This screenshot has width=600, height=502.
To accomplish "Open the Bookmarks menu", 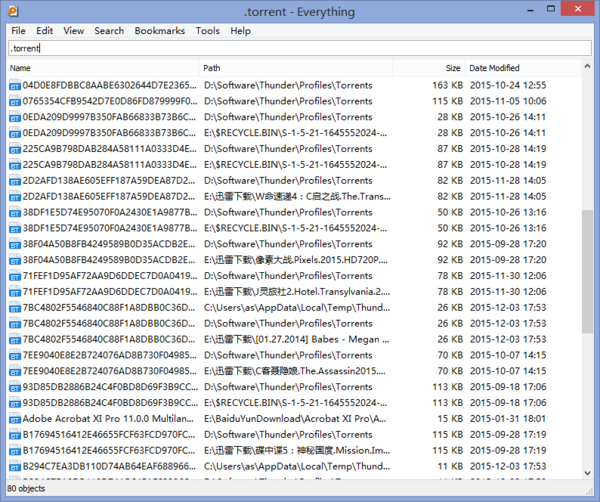I will click(159, 31).
